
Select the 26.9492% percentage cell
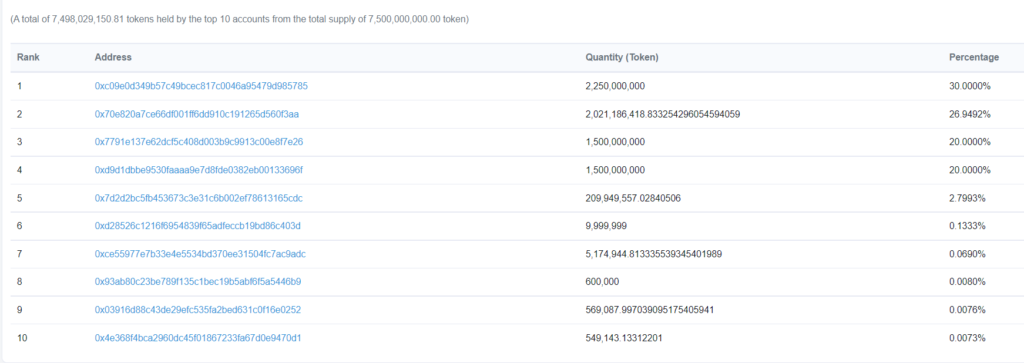970,114
